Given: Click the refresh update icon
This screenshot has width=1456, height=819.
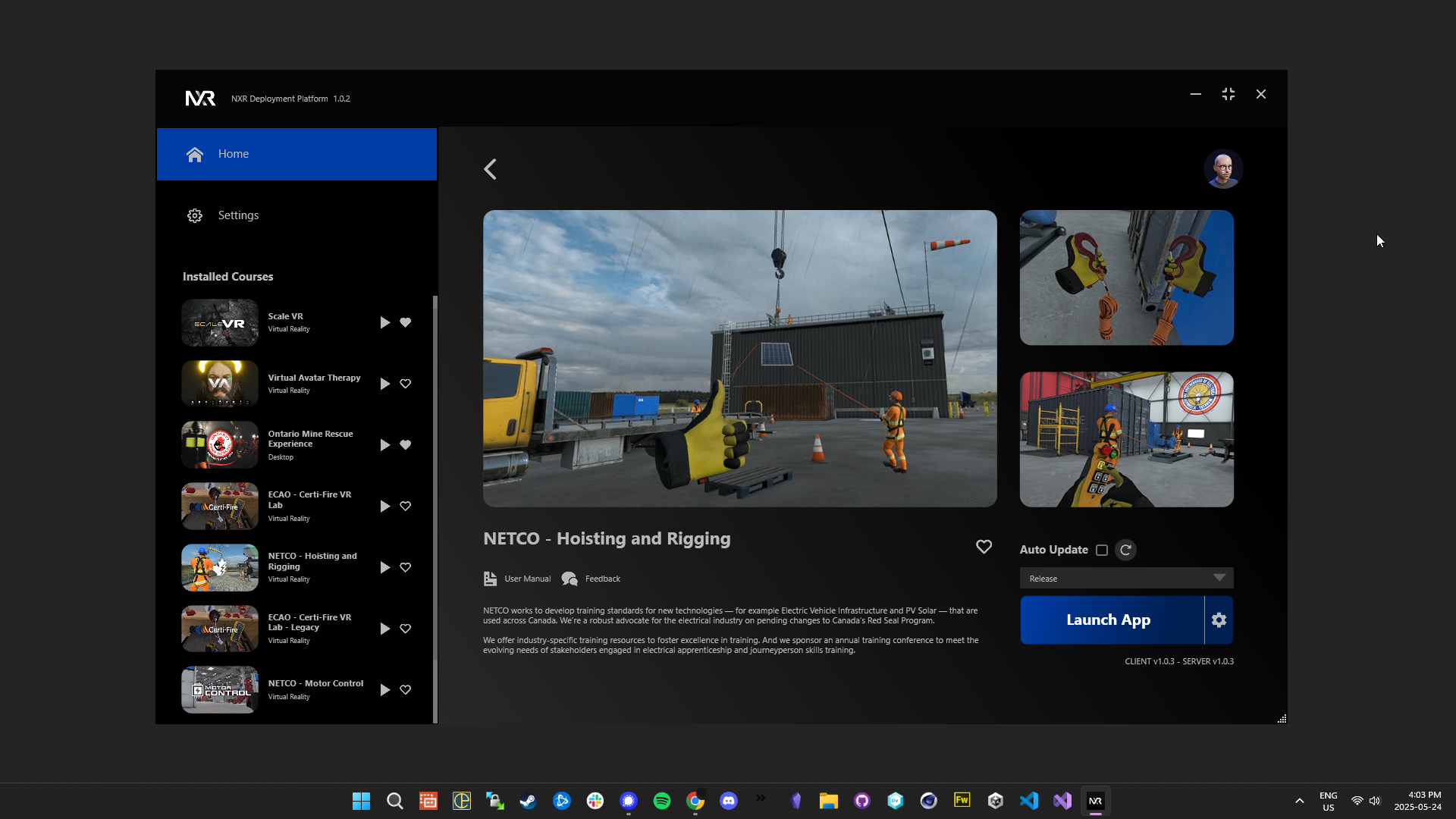Looking at the screenshot, I should 1126,550.
